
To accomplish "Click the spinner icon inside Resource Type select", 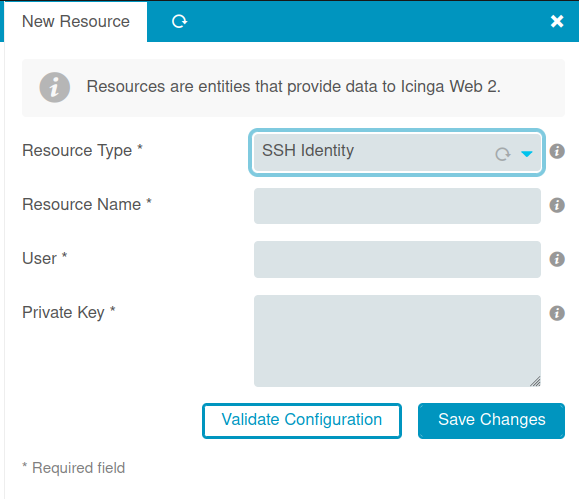I will coord(503,154).
